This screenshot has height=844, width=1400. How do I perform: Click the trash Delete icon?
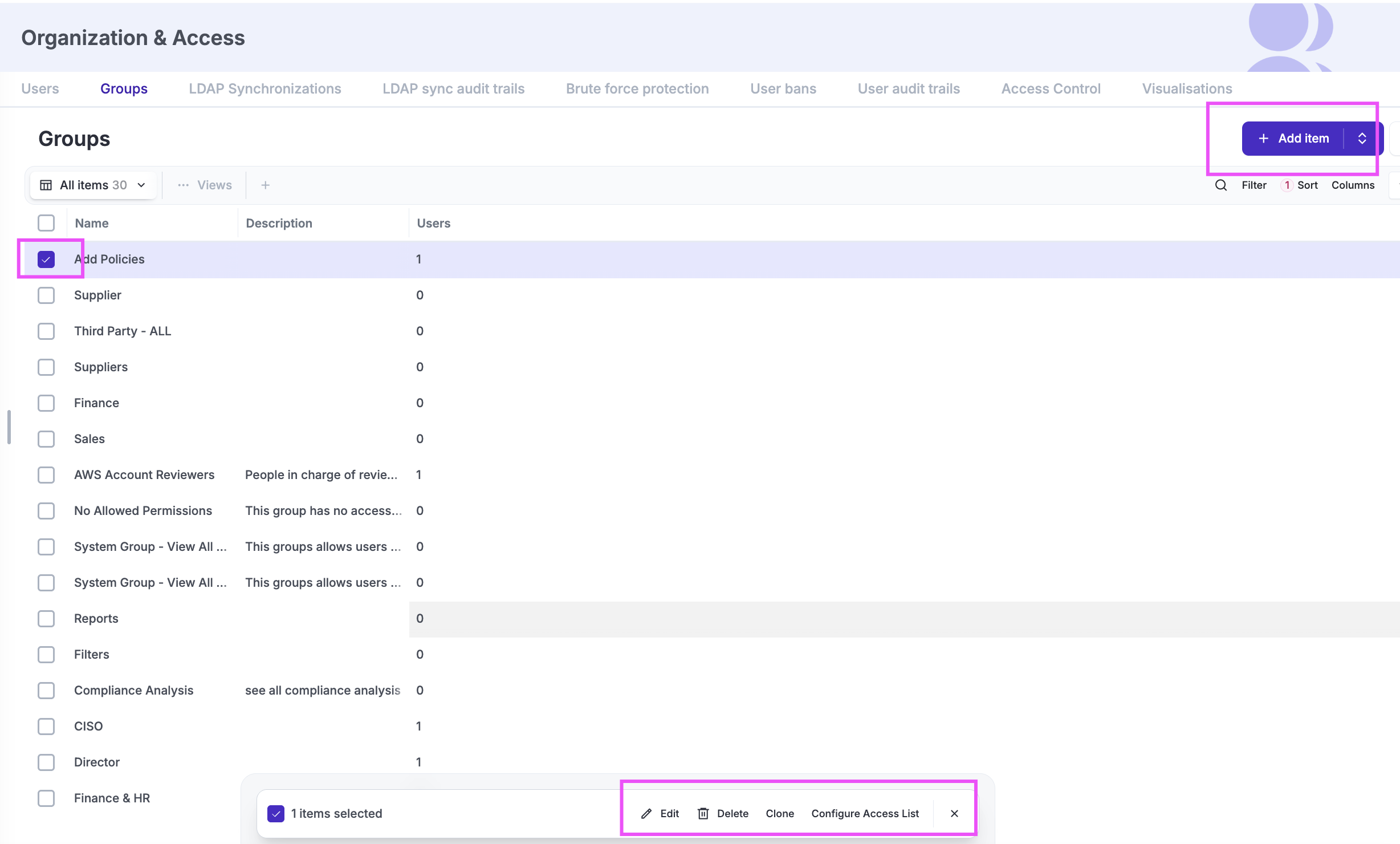coord(703,814)
